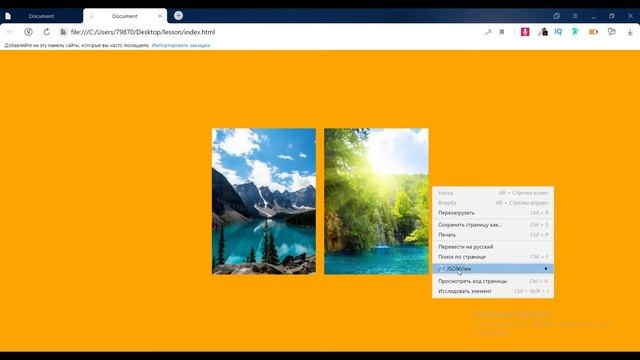Open the pink download extension icon
The image size is (640, 360).
tap(525, 32)
